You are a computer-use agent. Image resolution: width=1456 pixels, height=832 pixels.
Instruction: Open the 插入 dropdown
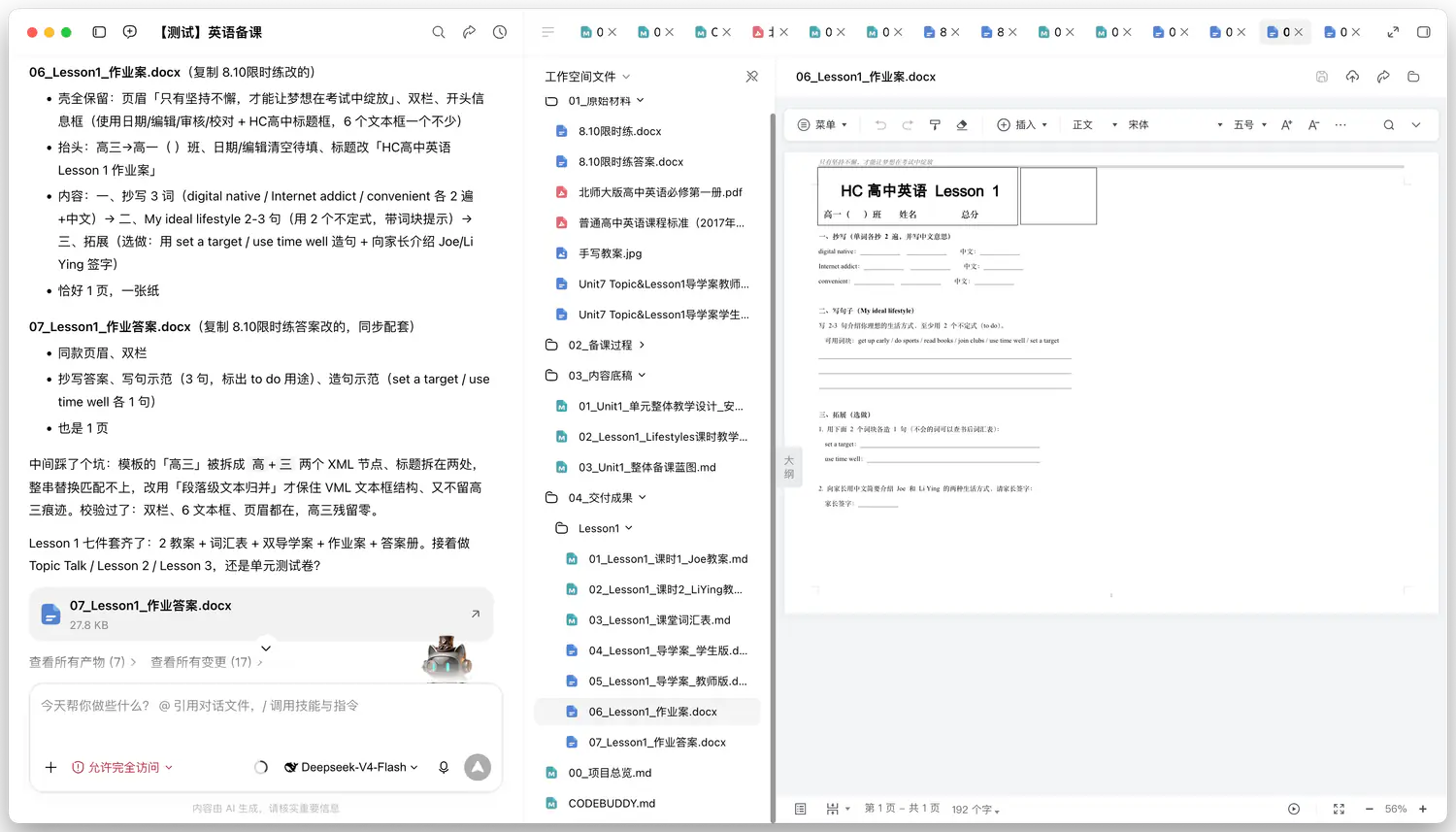(x=1023, y=125)
